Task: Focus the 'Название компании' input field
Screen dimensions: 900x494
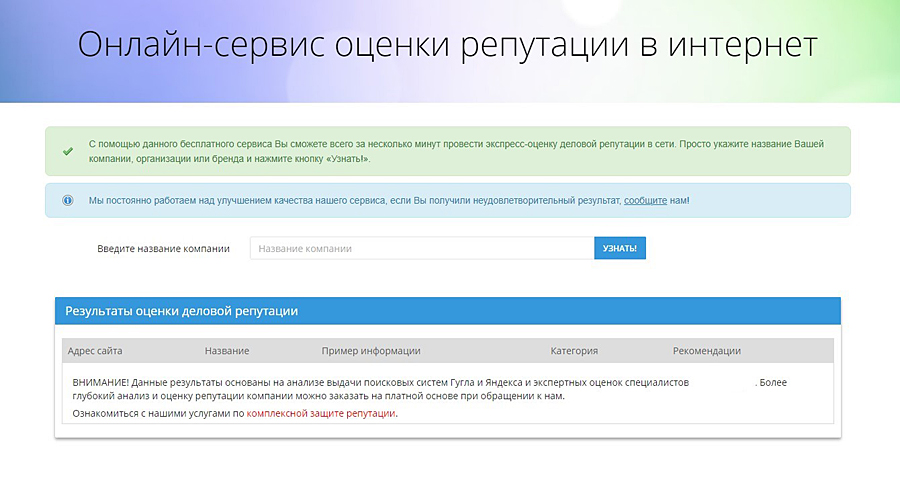Action: [x=421, y=248]
